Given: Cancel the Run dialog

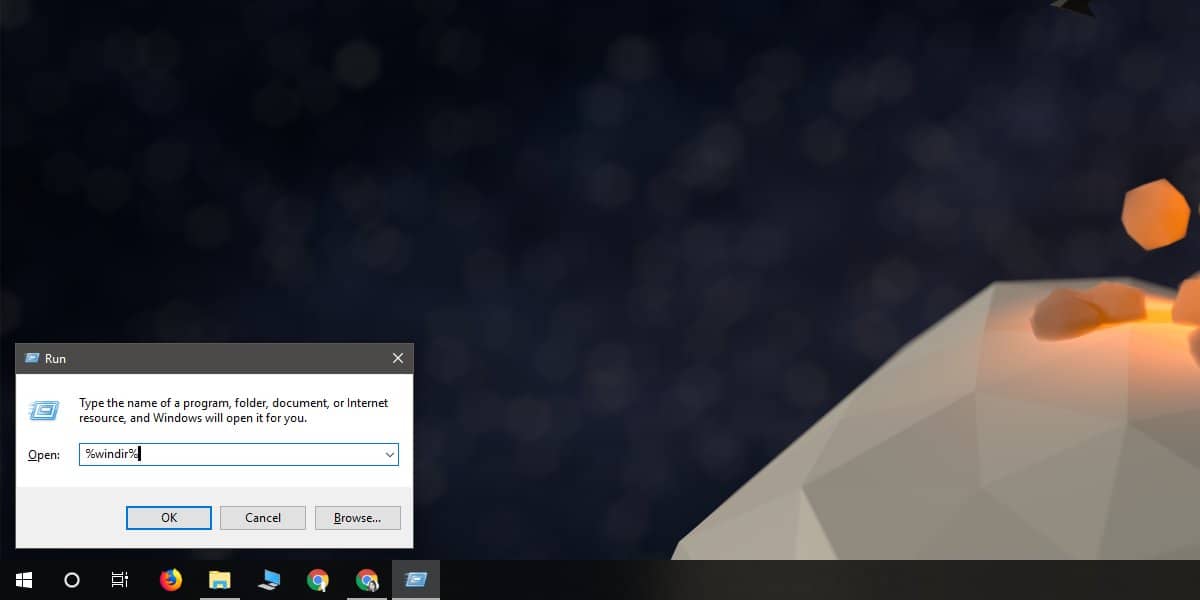Looking at the screenshot, I should click(263, 518).
